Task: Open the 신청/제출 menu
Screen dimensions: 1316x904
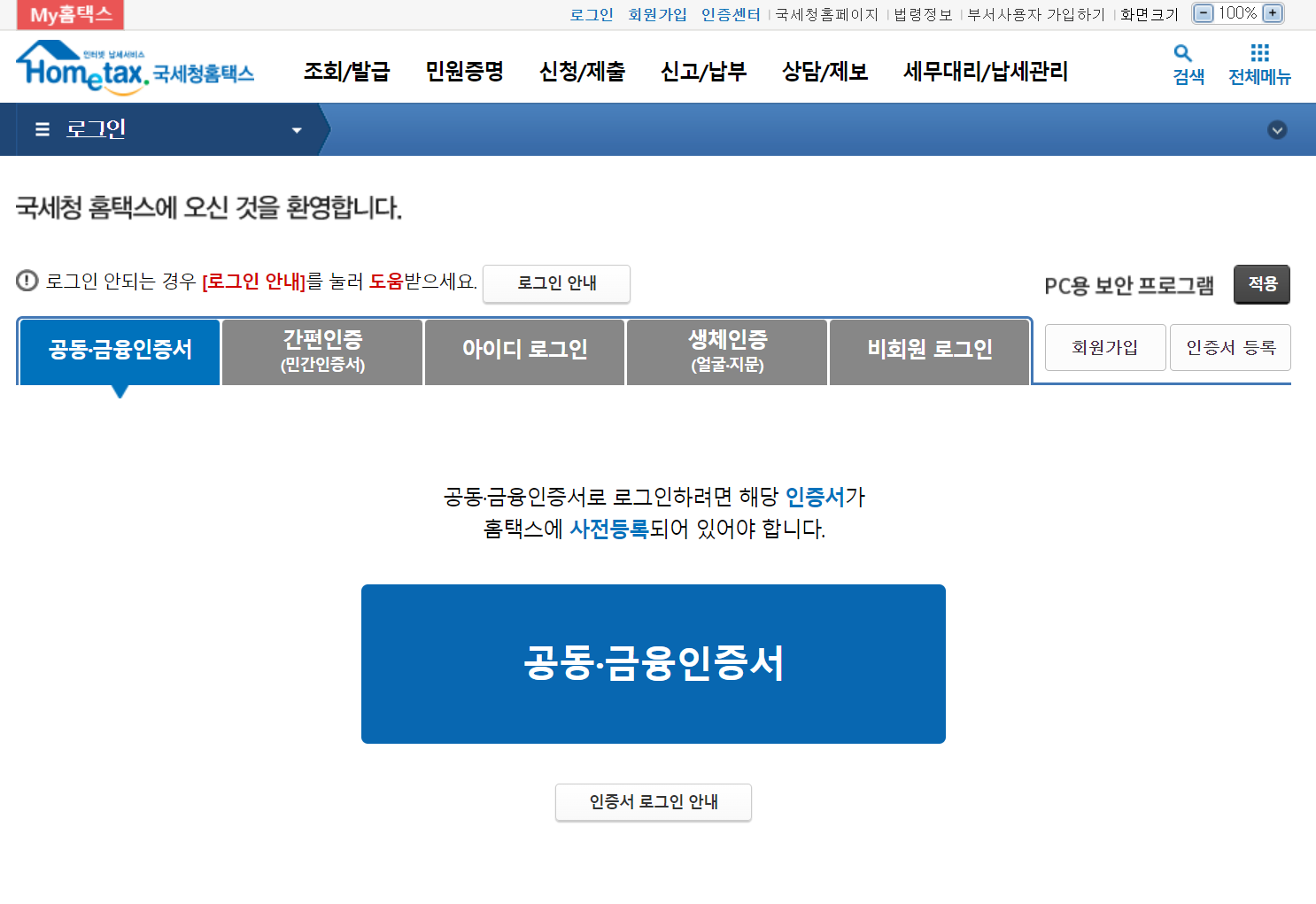Action: pyautogui.click(x=583, y=71)
